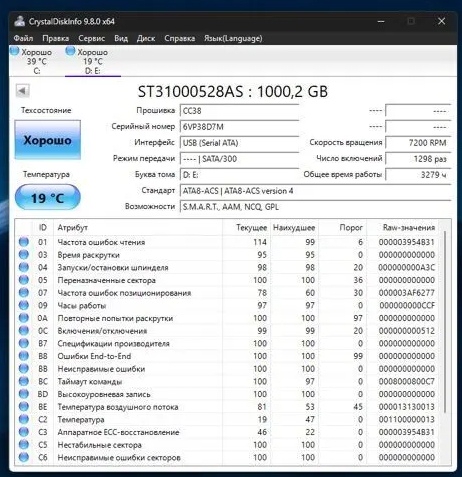
Task: Click the power-on count field 1298 раз
Action: (418, 159)
